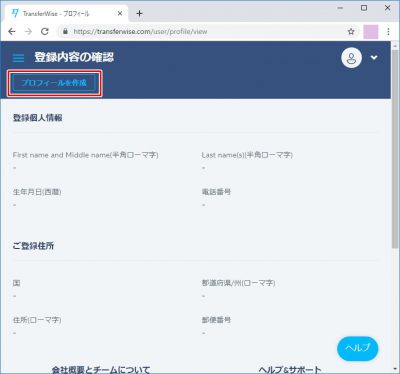400x374 pixels.
Task: Maximize the Chrome window
Action: [x=364, y=8]
